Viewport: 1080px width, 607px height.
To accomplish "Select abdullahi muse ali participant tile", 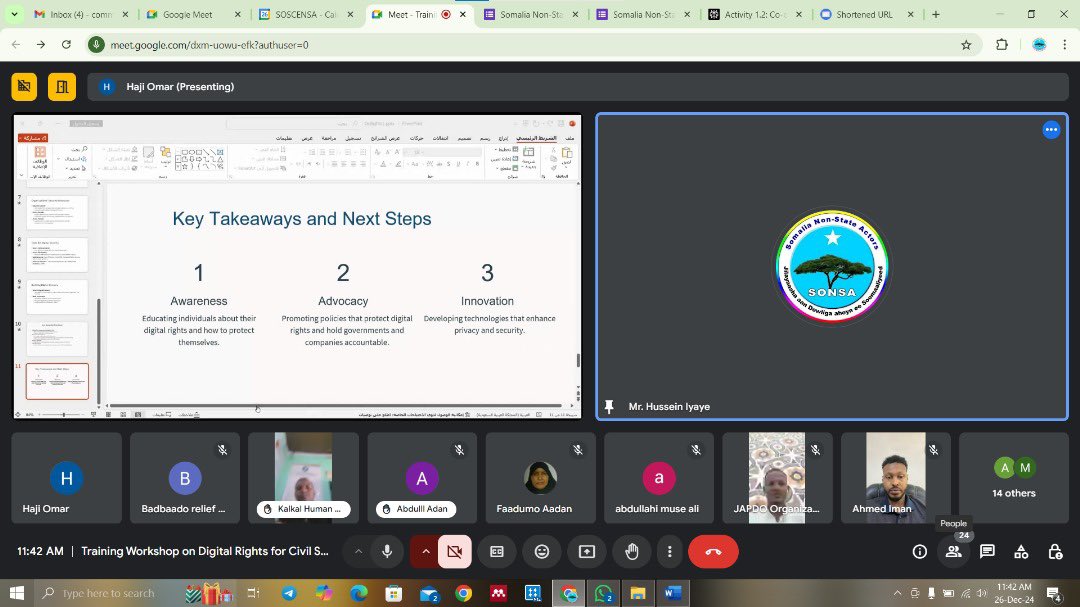I will [x=659, y=478].
